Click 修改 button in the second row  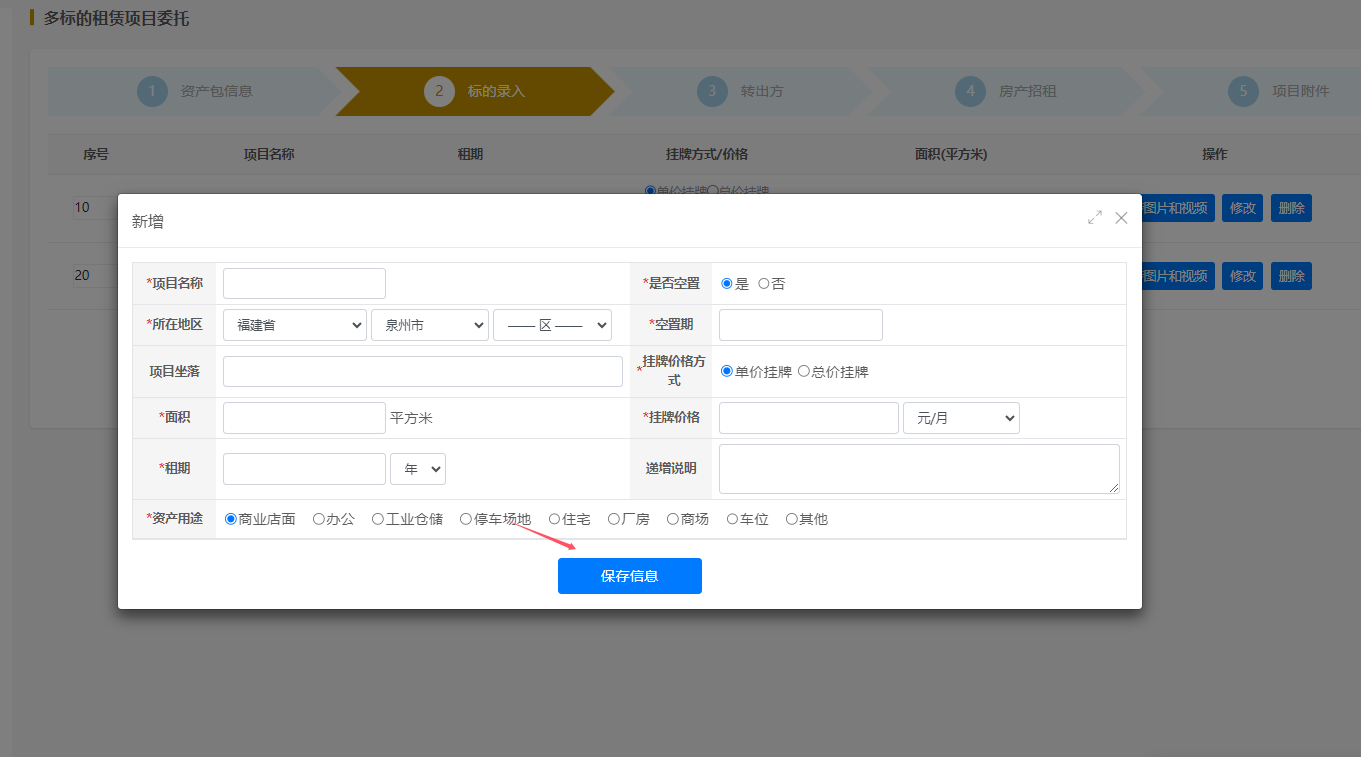(1243, 276)
